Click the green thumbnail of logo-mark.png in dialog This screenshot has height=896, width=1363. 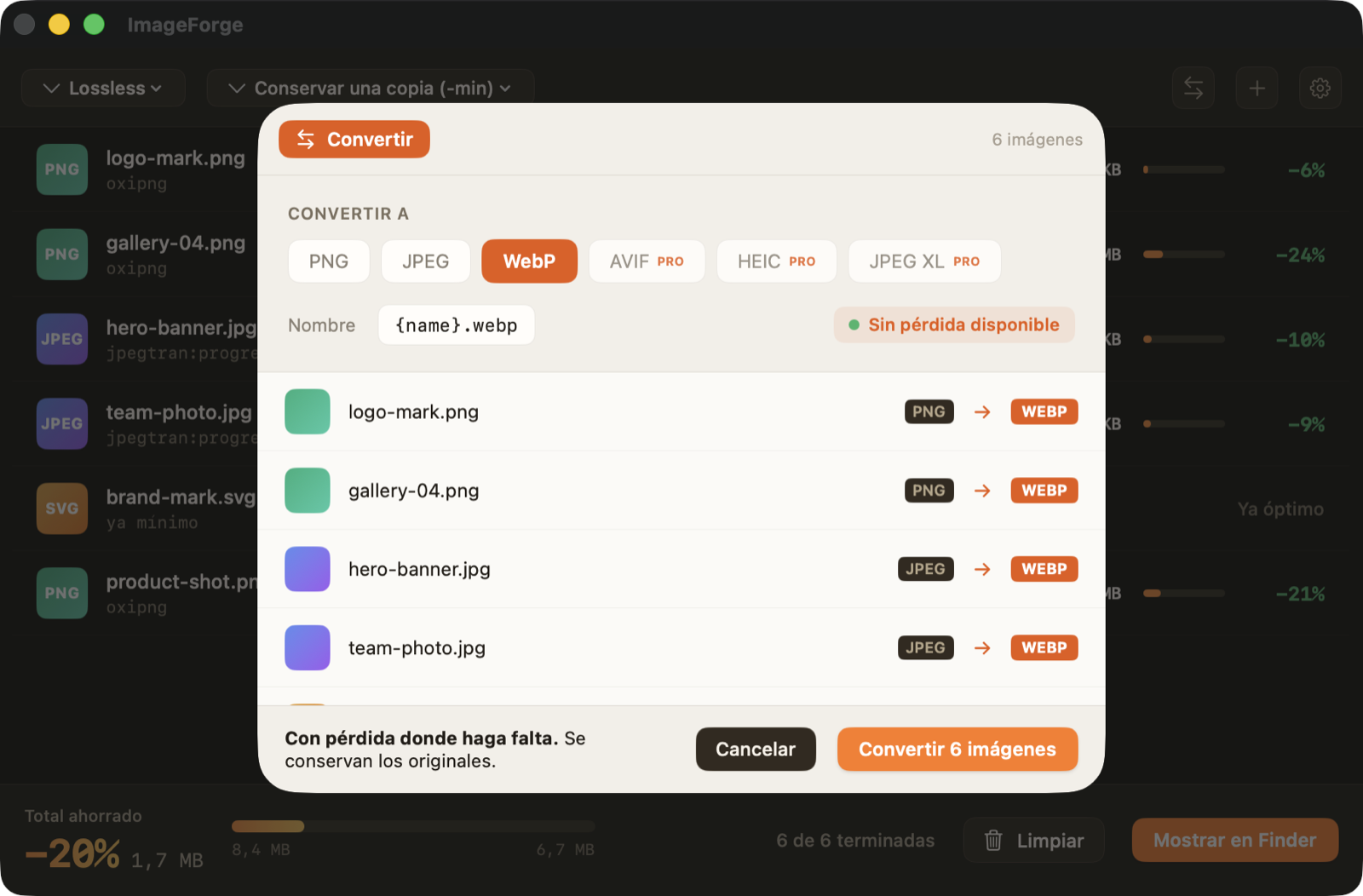[308, 411]
